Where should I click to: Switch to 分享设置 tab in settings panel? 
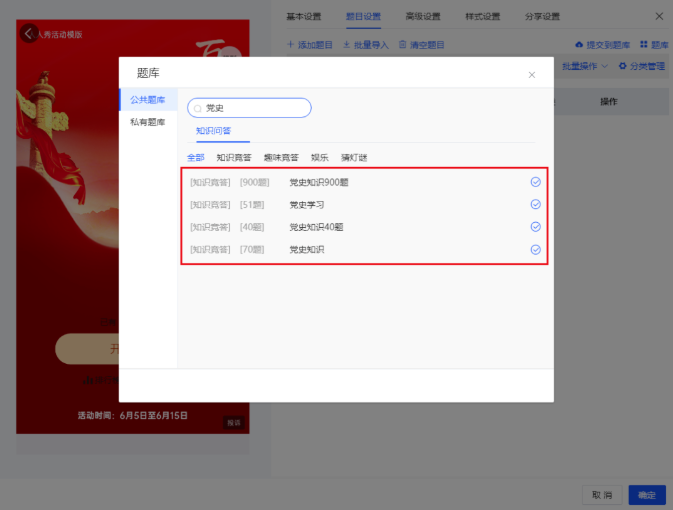542,16
